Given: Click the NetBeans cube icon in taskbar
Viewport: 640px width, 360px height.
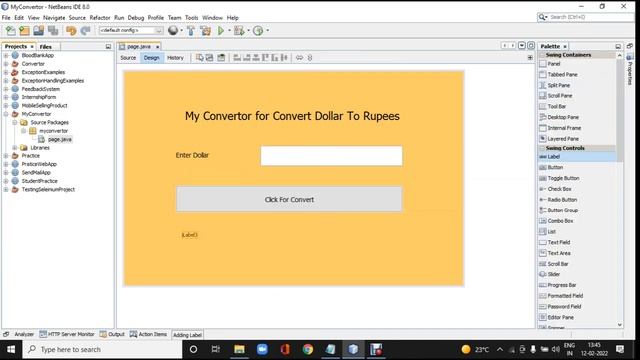Looking at the screenshot, I should point(353,349).
